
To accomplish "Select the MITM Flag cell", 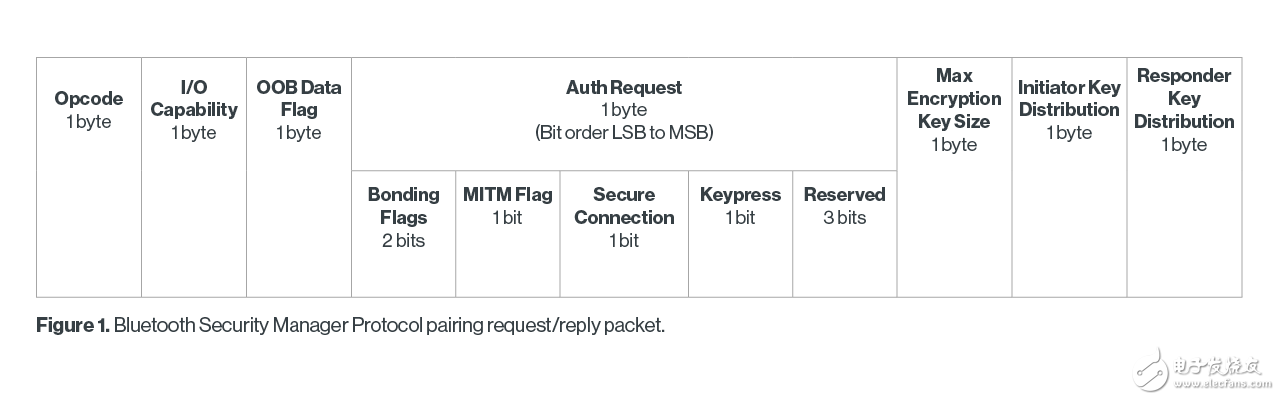I will [x=508, y=205].
